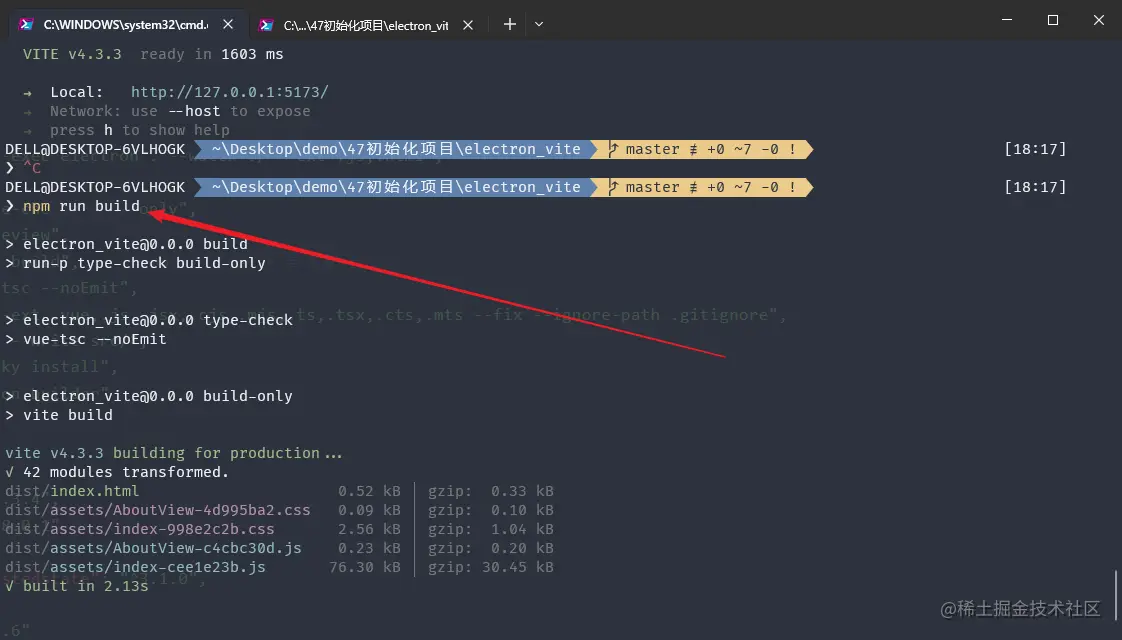
Task: Click the AboutView-4d995ba2.css output entry
Action: (157, 510)
